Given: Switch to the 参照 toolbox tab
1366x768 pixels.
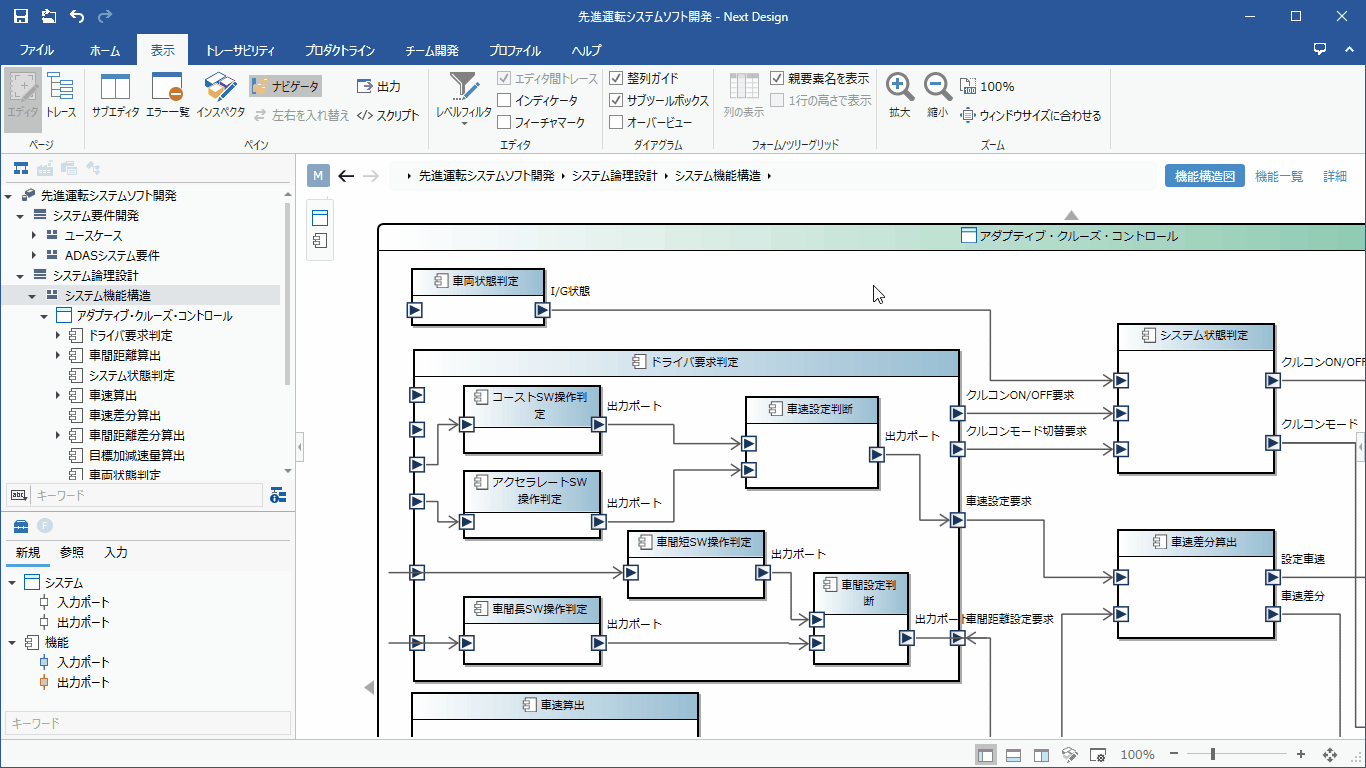Looking at the screenshot, I should [72, 553].
